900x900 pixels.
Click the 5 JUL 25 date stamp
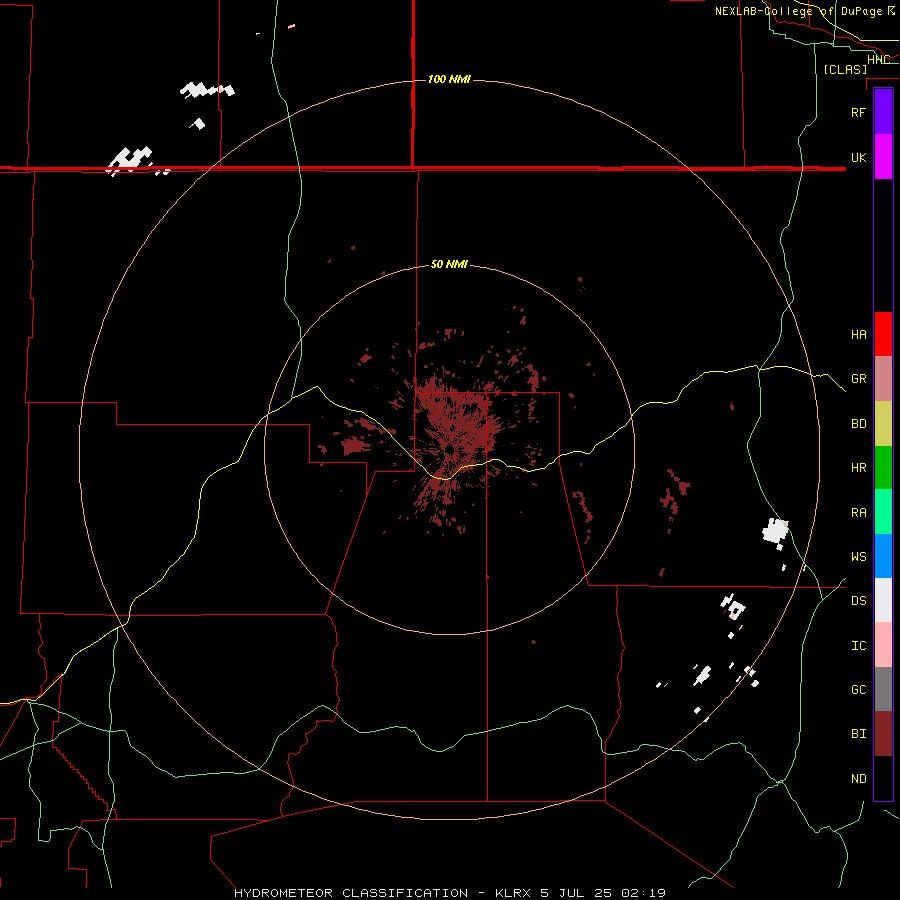577,893
